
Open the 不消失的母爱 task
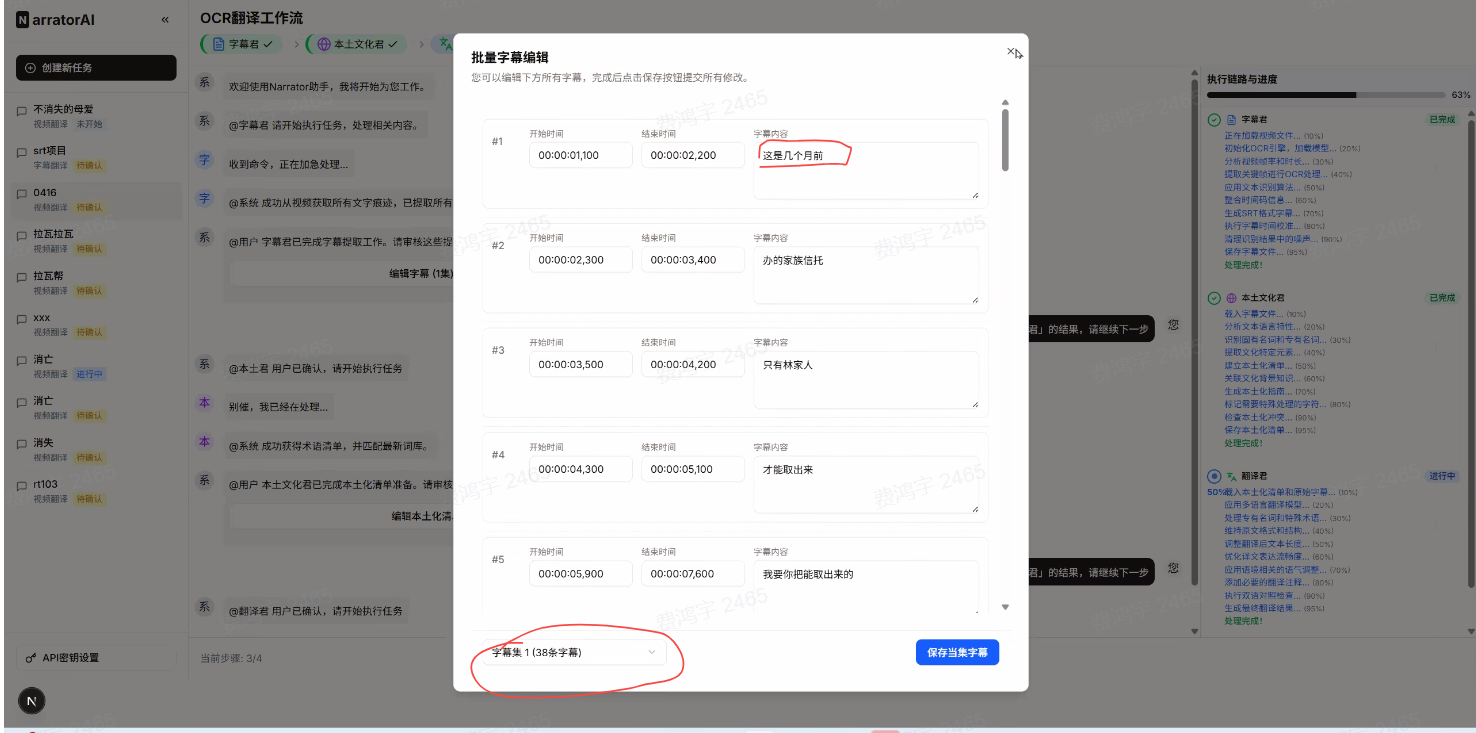click(x=96, y=115)
